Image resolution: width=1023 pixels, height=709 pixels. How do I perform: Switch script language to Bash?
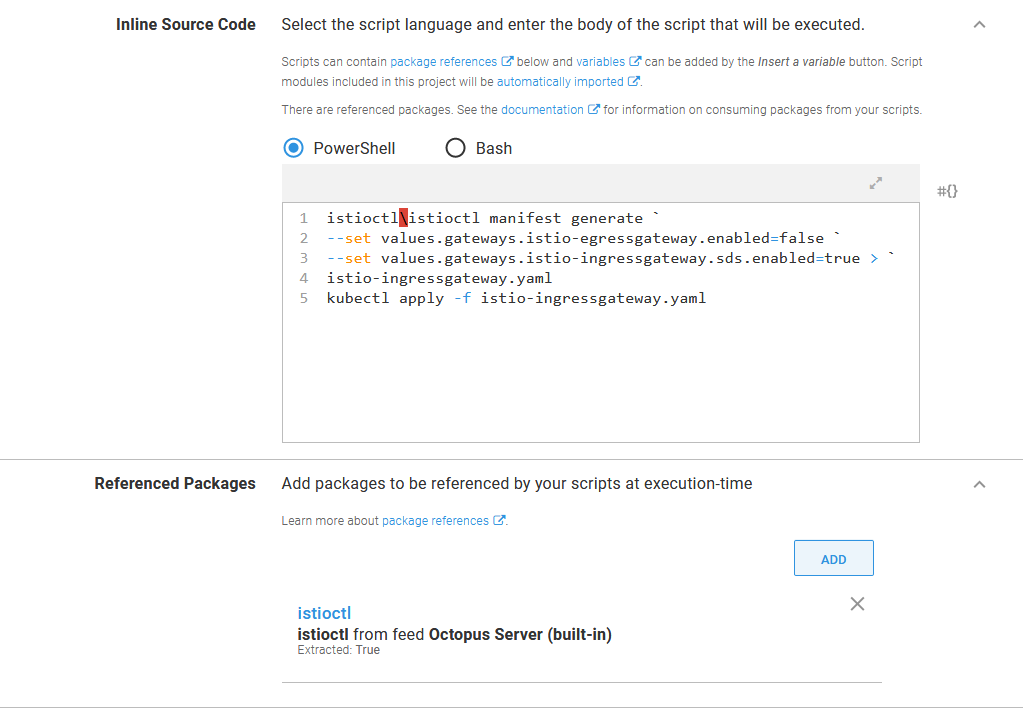point(456,147)
